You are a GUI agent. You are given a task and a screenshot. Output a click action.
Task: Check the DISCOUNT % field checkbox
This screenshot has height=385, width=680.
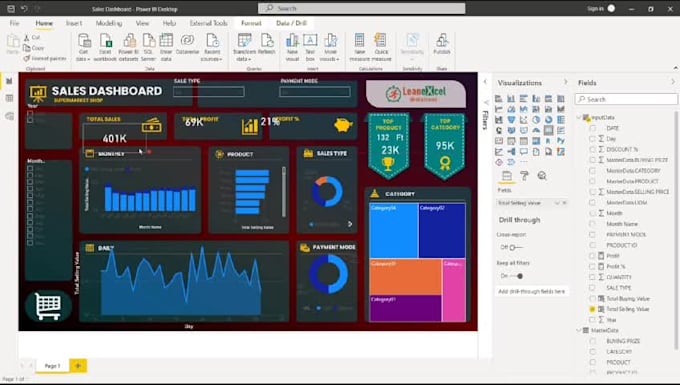pos(592,149)
